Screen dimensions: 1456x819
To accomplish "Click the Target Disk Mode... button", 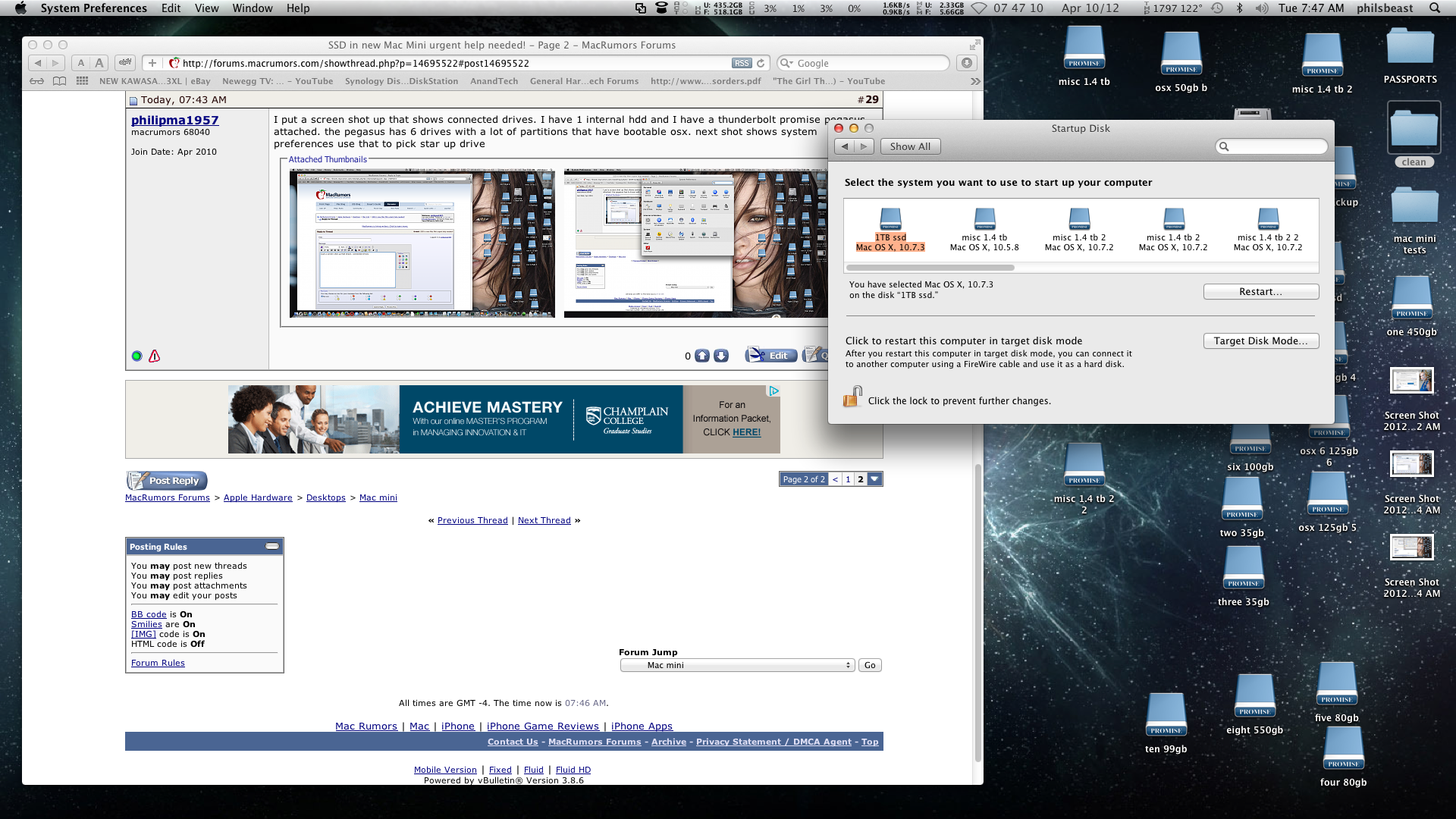I will pos(1260,341).
